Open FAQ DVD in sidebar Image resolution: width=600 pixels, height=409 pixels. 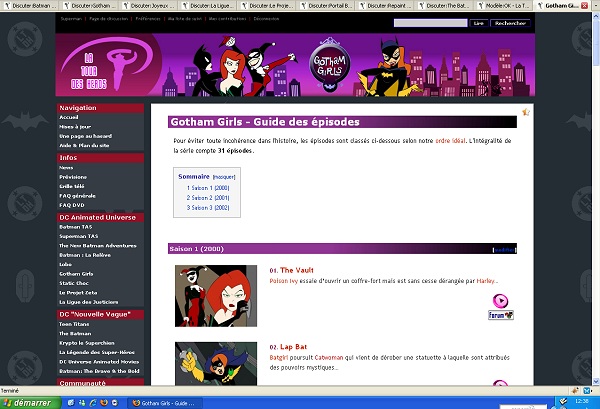pos(72,205)
